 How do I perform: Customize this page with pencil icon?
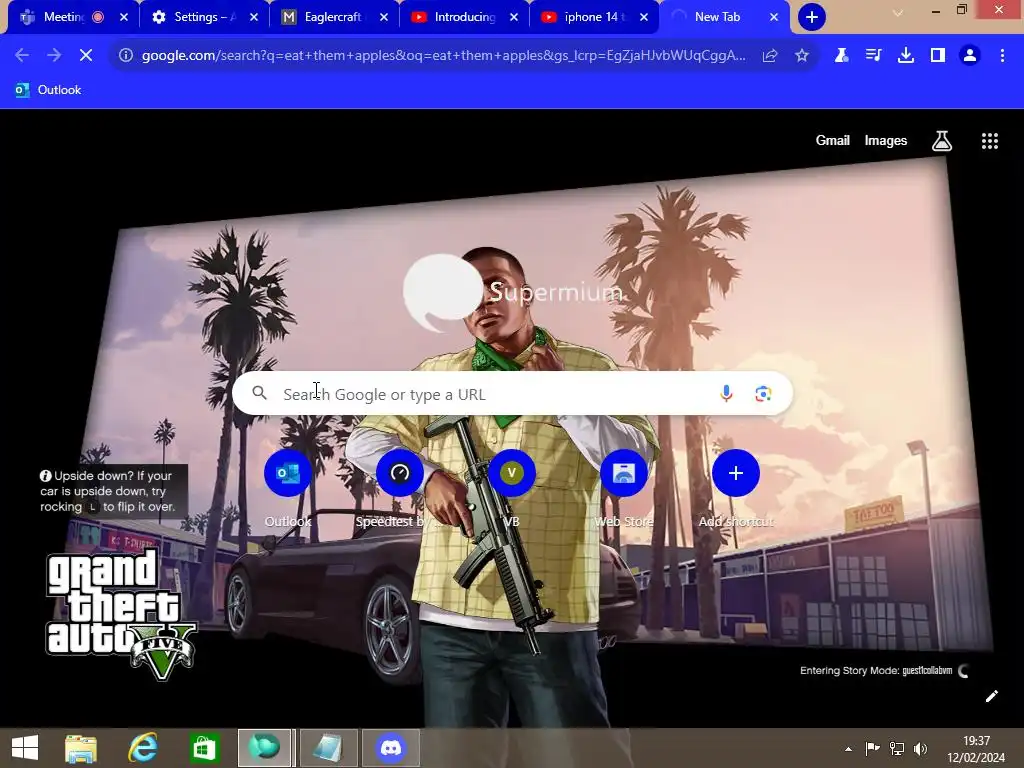coord(991,696)
